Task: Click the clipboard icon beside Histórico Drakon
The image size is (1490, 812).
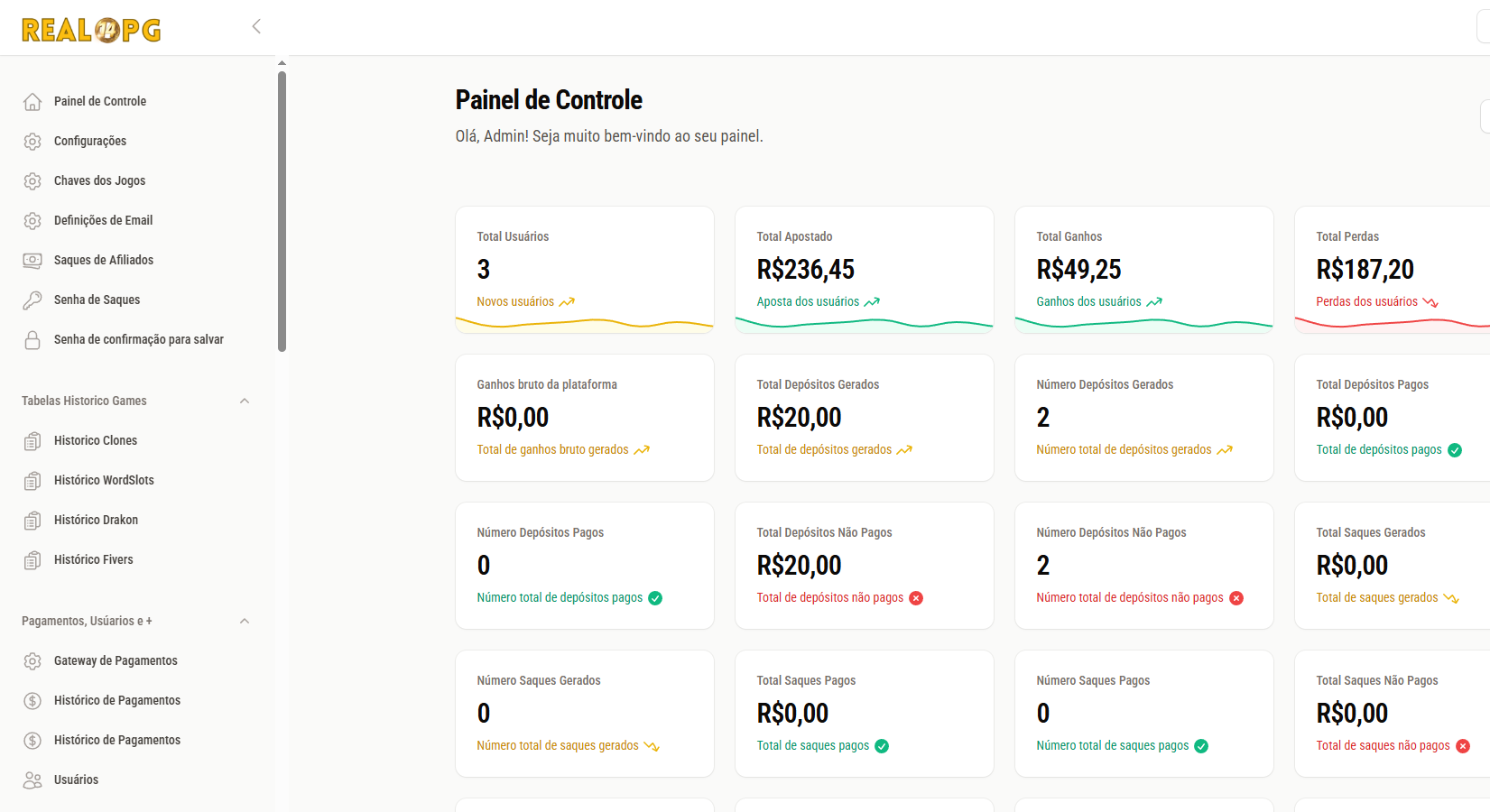Action: point(32,521)
